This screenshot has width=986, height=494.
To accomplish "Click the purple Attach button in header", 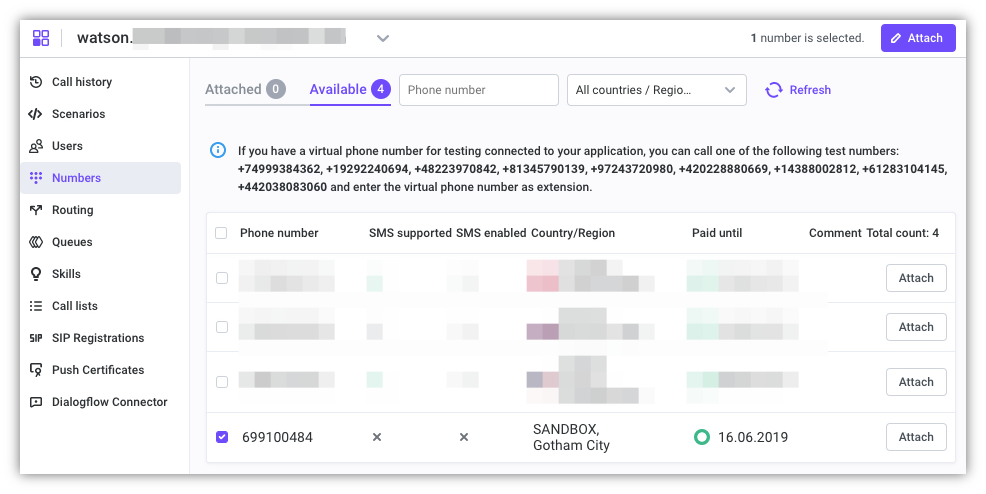I will coord(917,38).
